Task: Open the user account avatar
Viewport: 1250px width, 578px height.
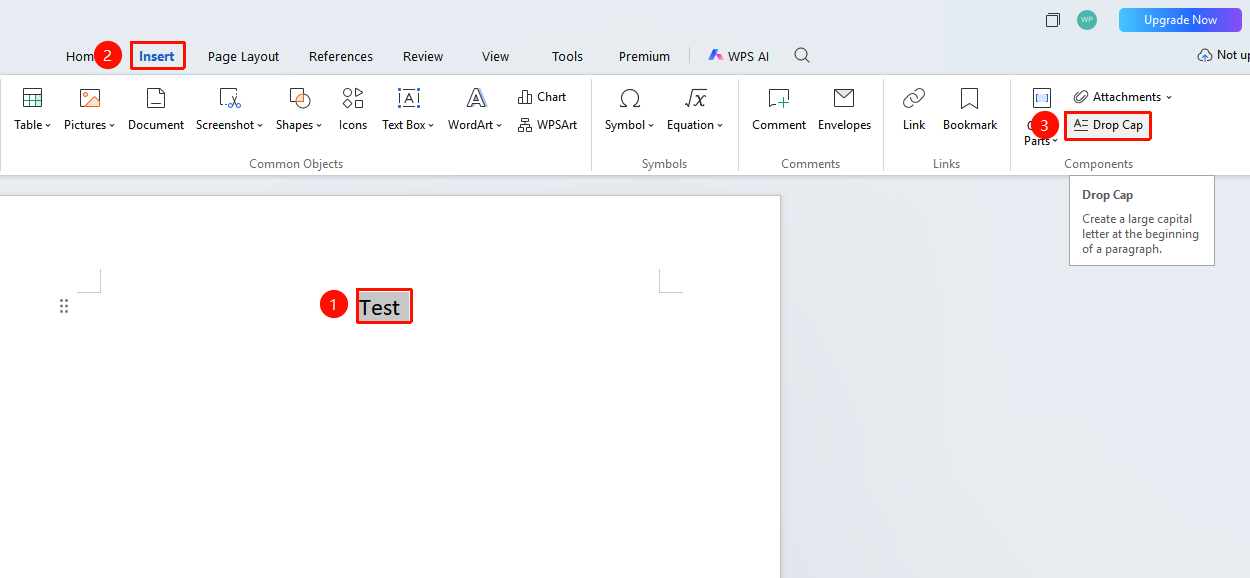Action: (1086, 20)
